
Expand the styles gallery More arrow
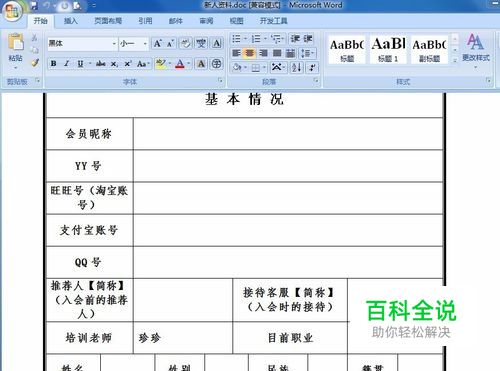coord(455,60)
